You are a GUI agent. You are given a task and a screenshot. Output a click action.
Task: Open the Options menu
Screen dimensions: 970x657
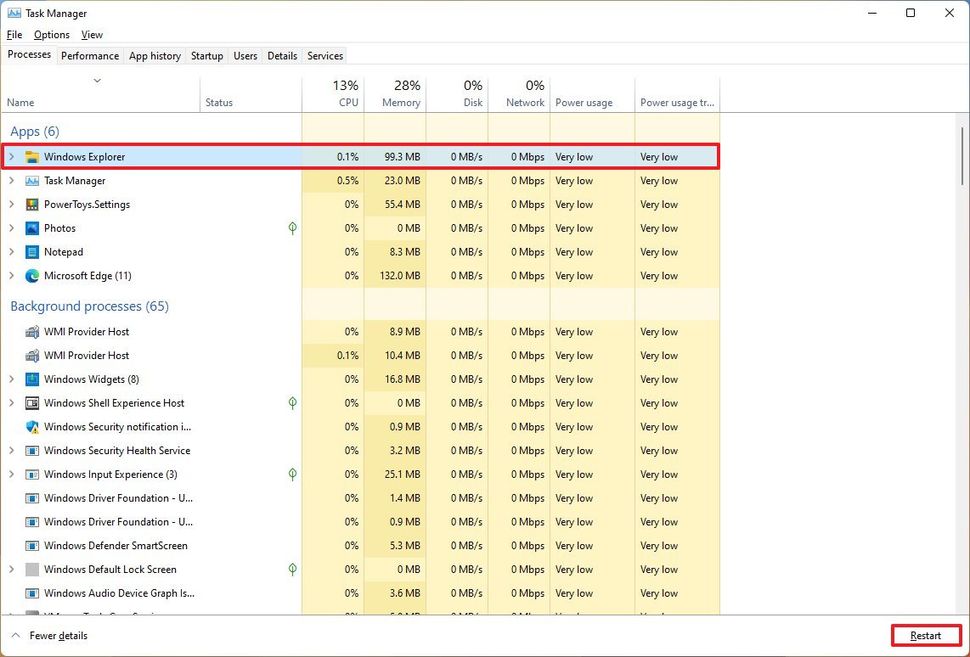[x=51, y=34]
